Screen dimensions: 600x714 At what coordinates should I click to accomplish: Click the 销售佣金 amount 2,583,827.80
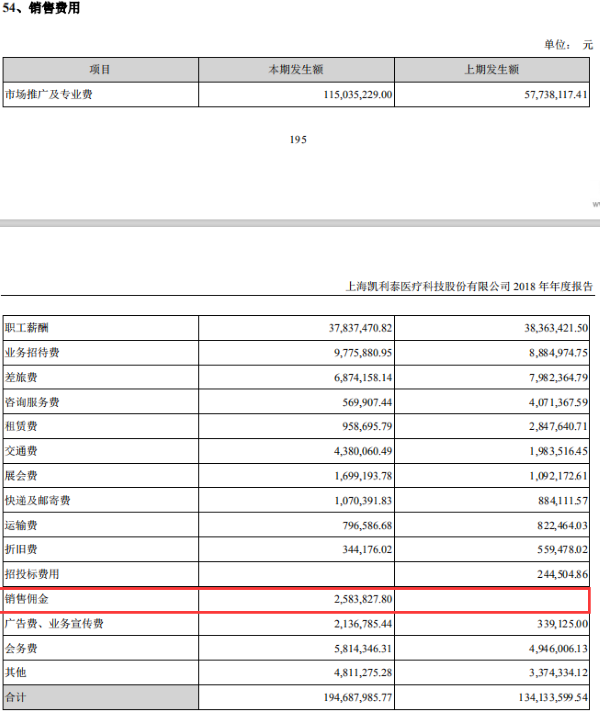pyautogui.click(x=363, y=599)
